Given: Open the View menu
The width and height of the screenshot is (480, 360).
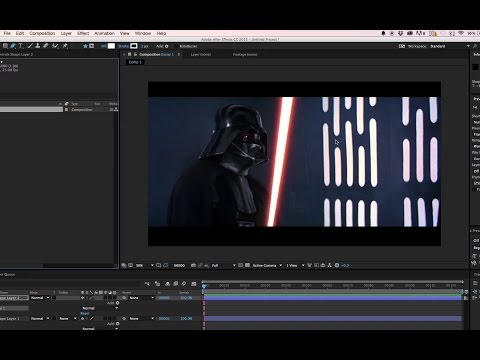Looking at the screenshot, I should pos(124,33).
